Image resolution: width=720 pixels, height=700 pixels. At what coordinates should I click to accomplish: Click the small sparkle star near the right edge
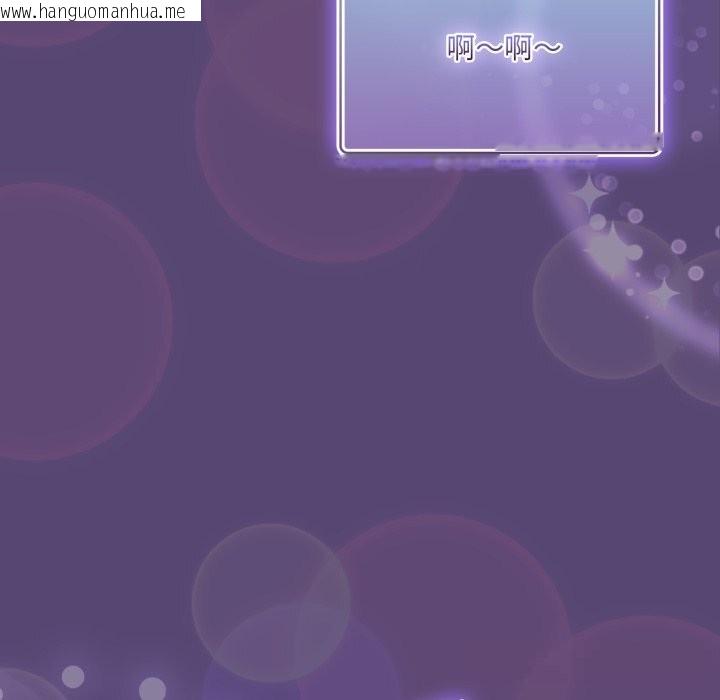[662, 295]
